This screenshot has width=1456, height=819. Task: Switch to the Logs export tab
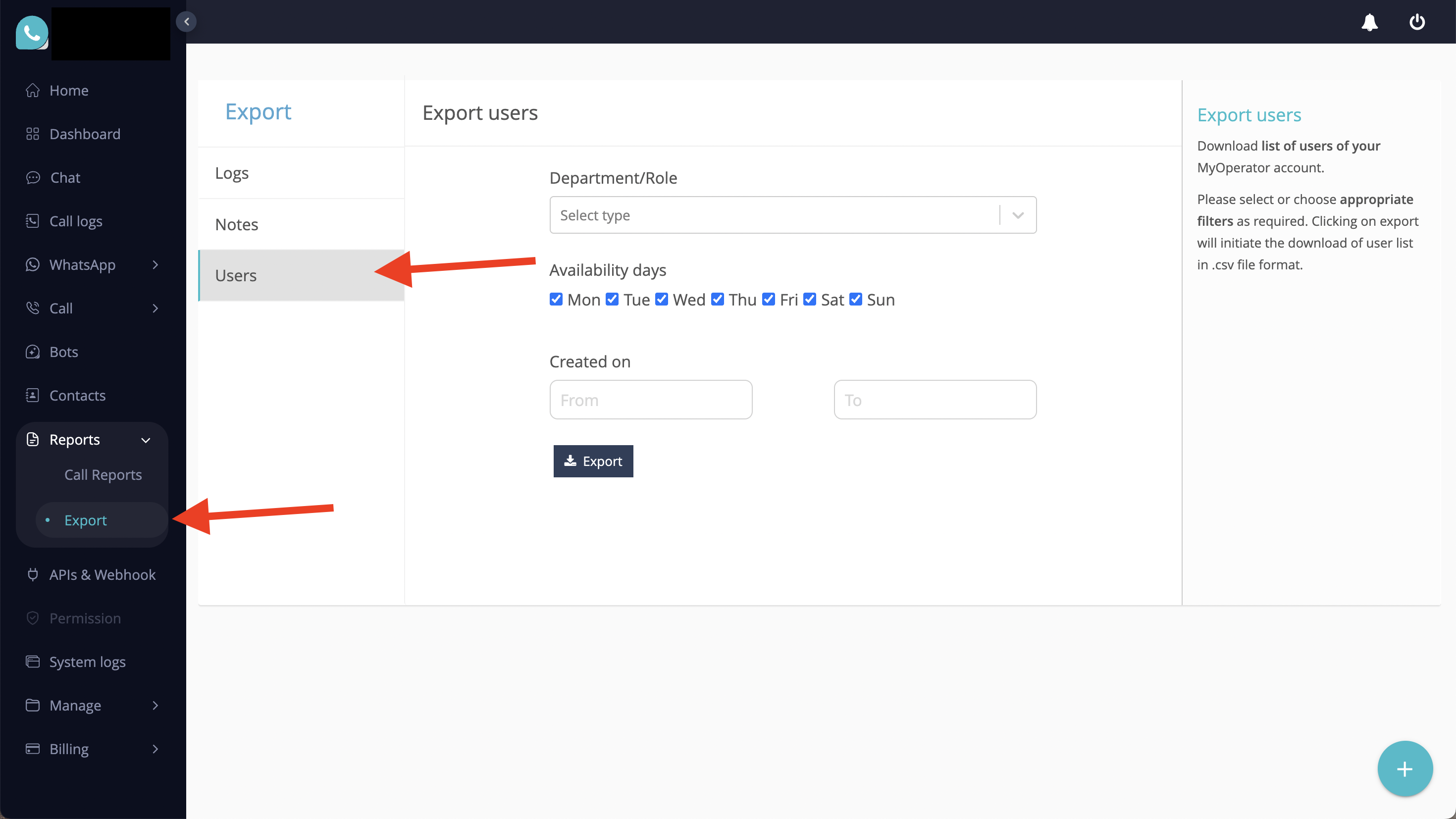coord(232,173)
